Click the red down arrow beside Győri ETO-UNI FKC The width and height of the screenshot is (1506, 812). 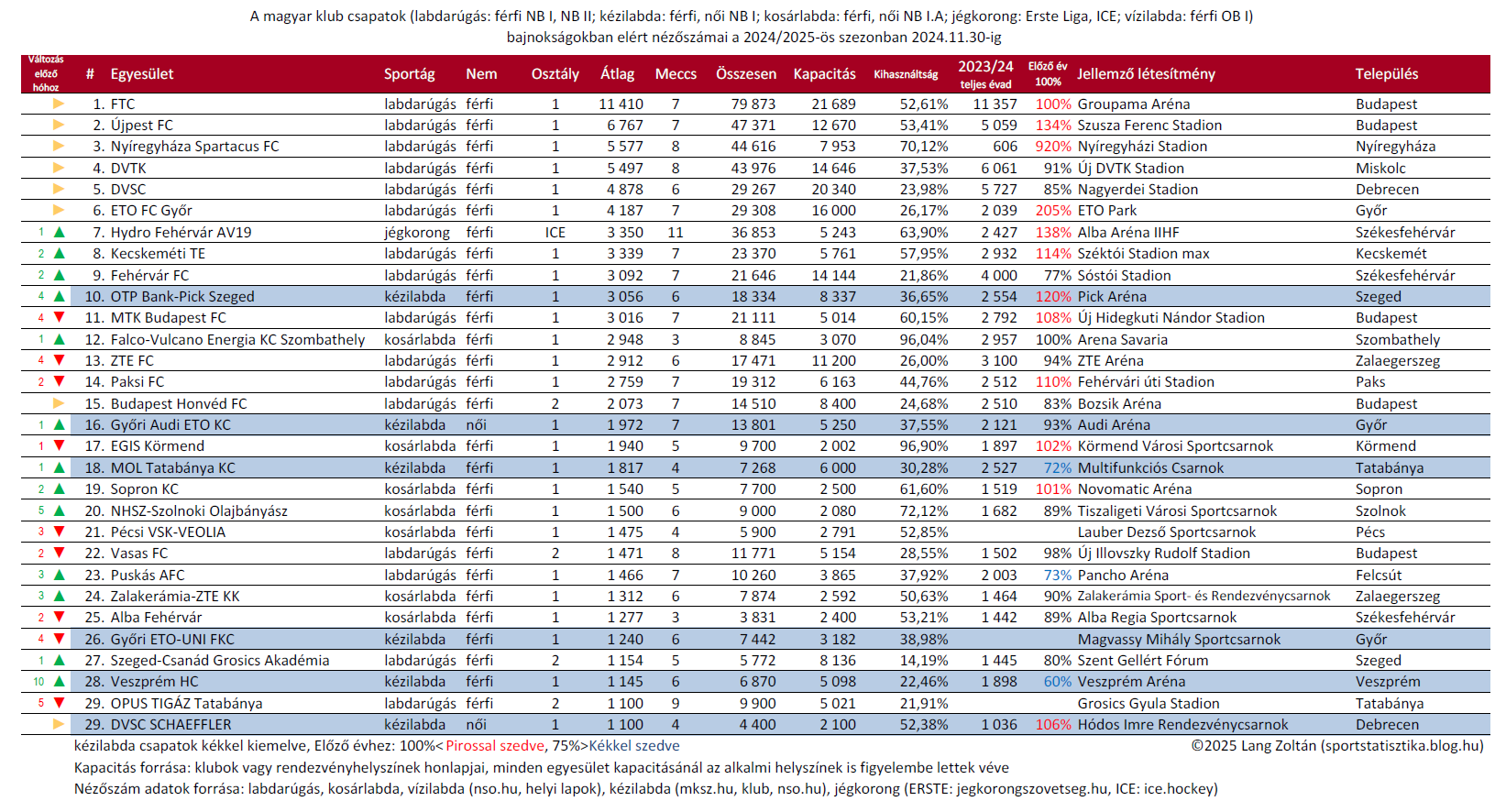(x=60, y=639)
